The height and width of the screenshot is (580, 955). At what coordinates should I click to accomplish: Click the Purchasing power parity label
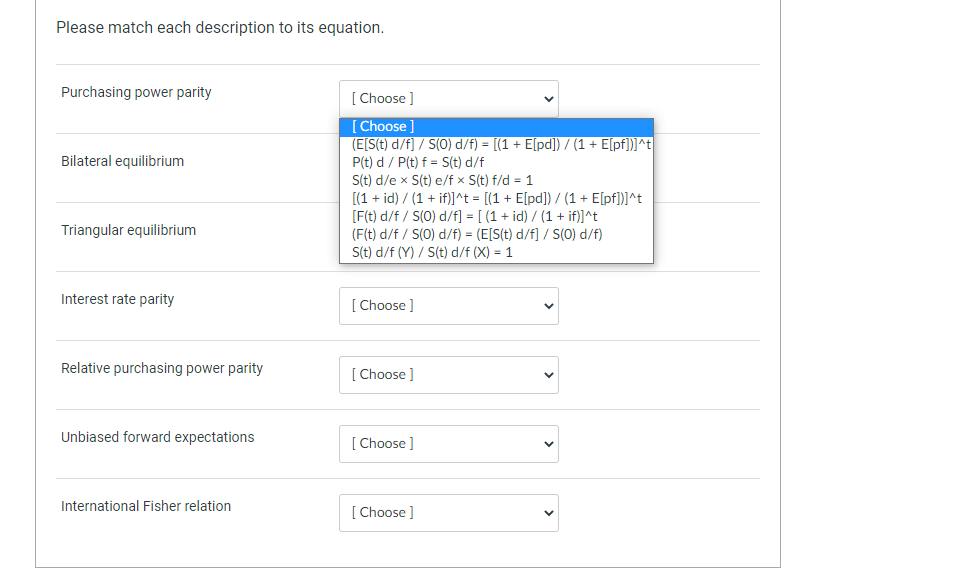(136, 92)
